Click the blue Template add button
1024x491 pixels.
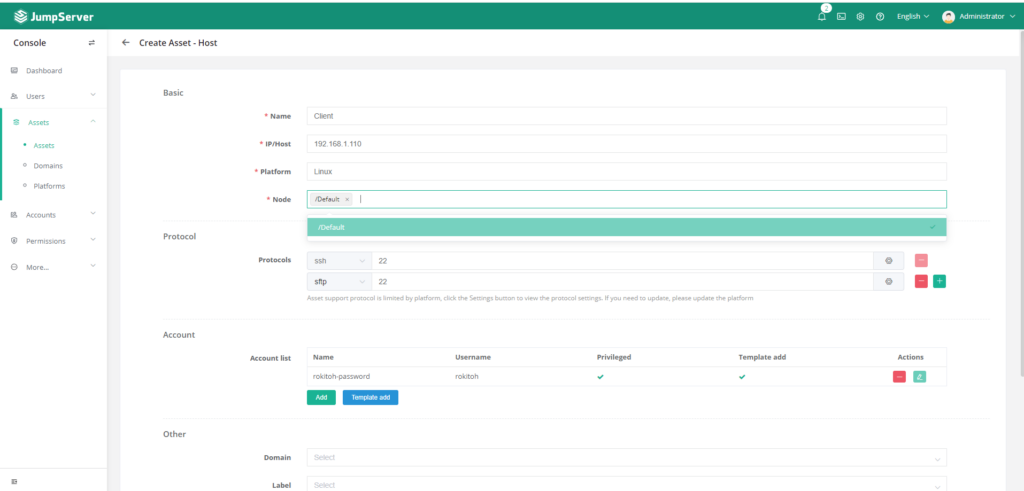[x=370, y=397]
